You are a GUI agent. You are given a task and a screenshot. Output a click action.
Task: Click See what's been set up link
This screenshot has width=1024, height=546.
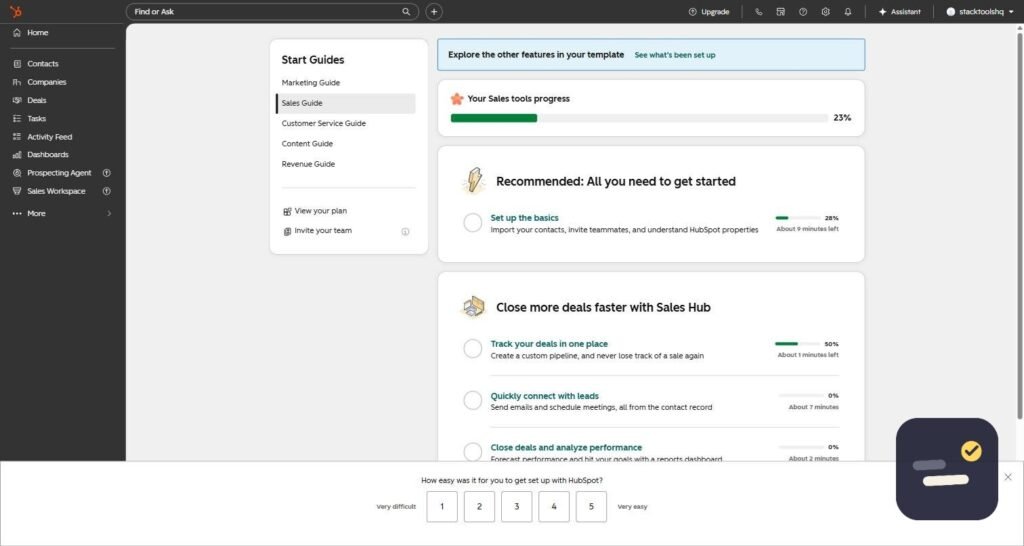[x=675, y=56]
